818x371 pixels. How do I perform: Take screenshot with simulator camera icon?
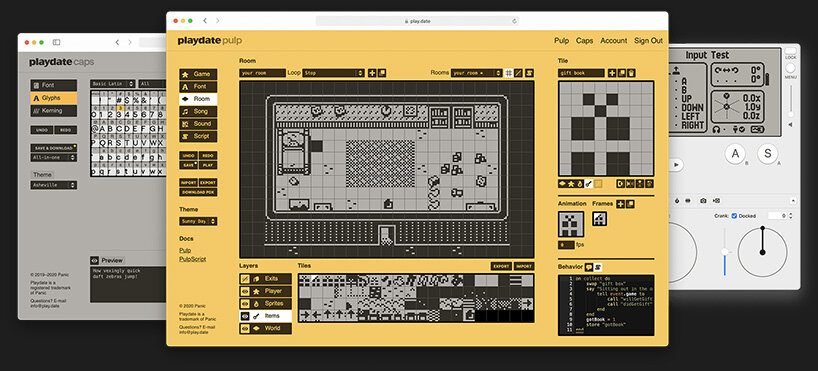pos(704,201)
